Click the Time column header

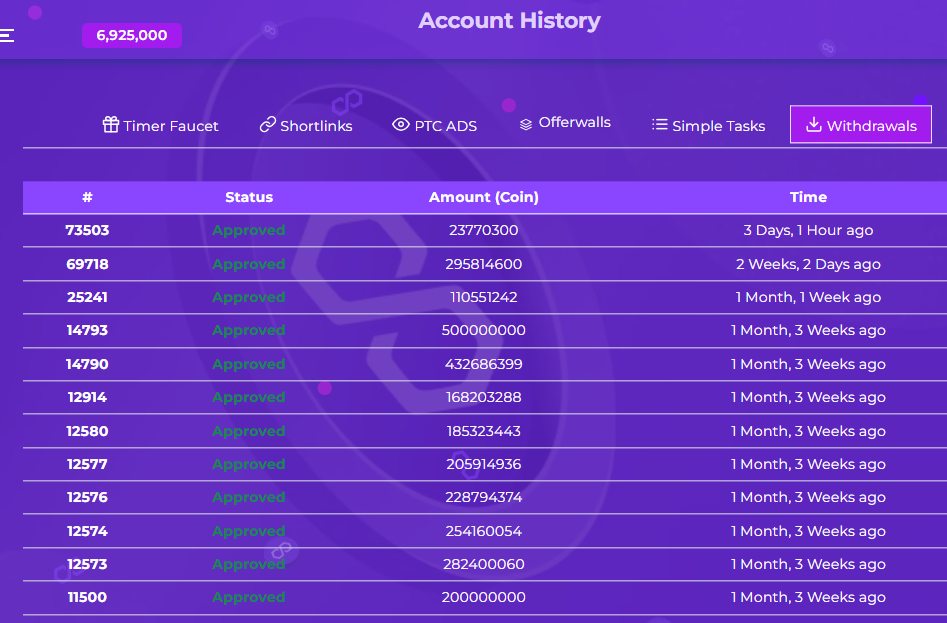coord(808,197)
